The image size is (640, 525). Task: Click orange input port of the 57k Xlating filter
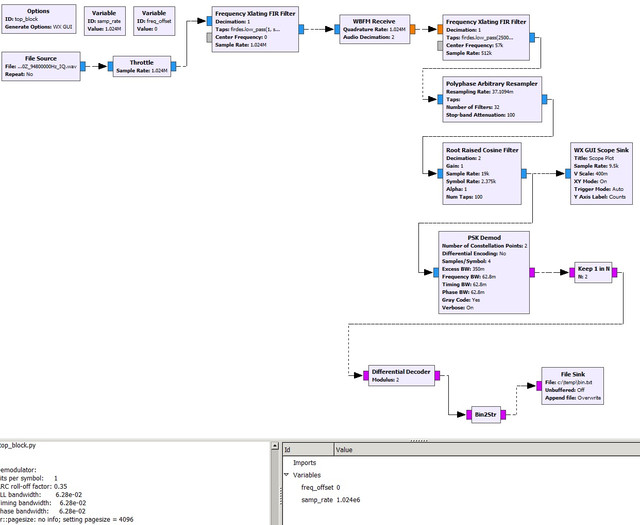440,29
